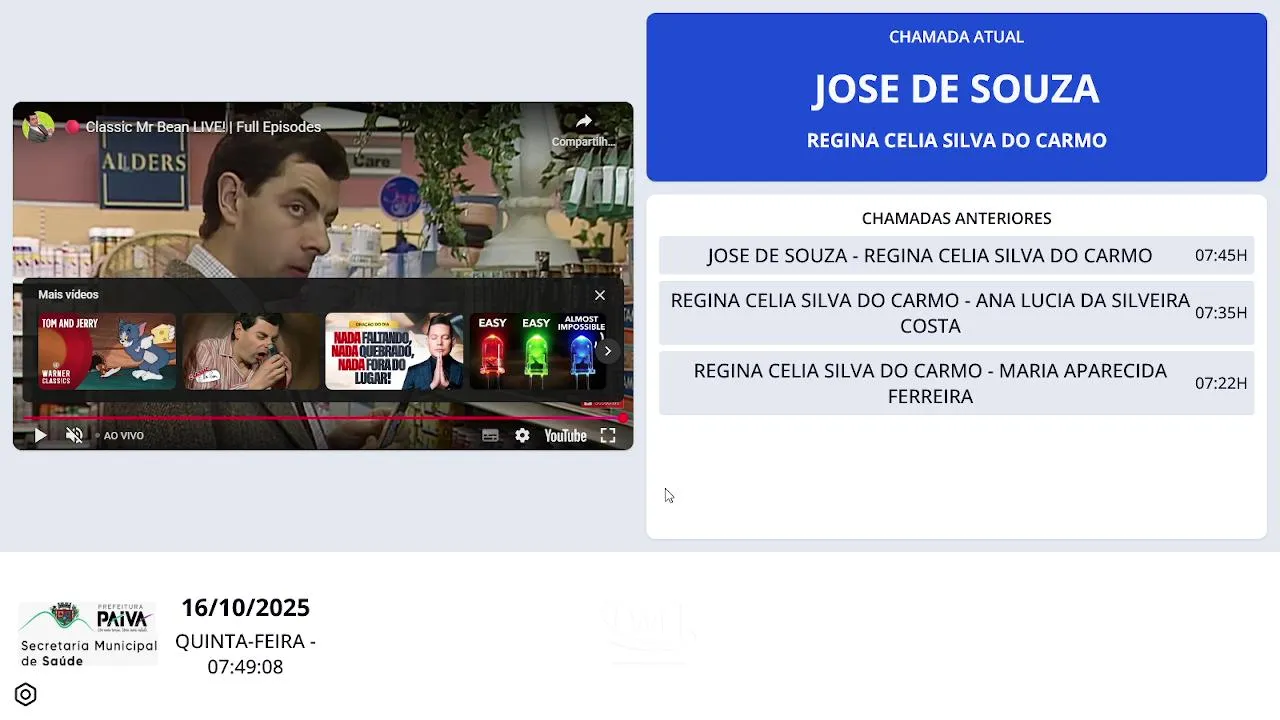Unmute the video audio
Screen dimensions: 1280x720
pos(74,435)
